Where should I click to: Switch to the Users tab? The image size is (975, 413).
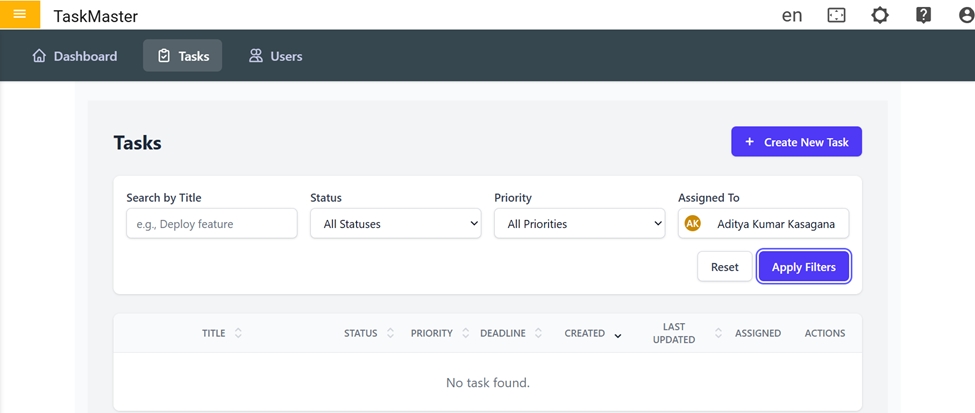coord(275,56)
